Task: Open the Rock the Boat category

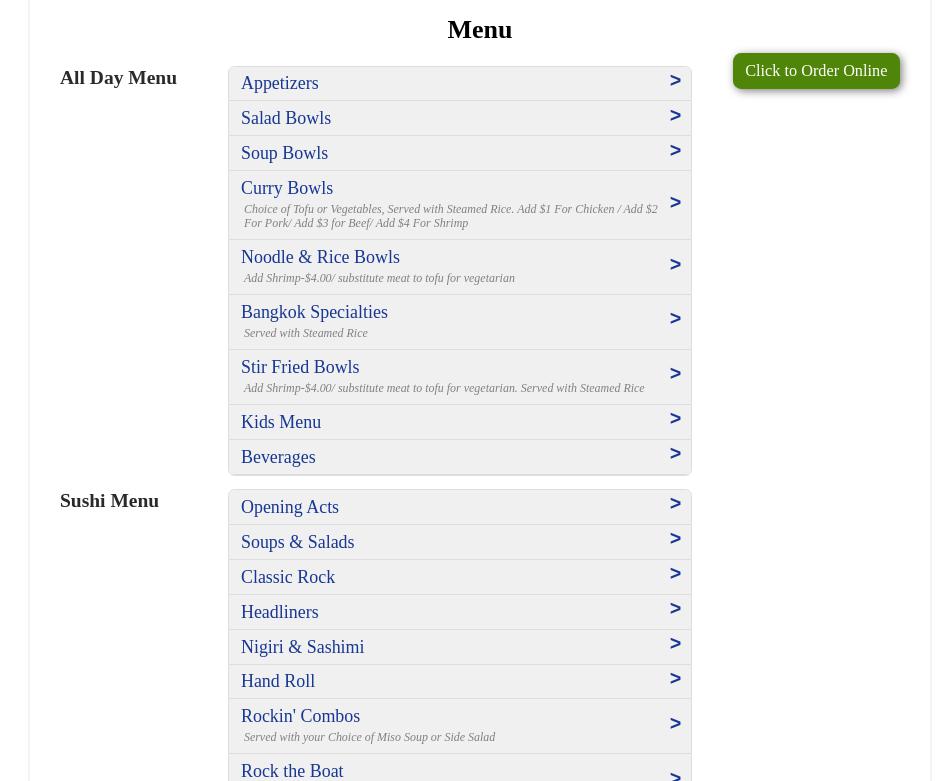Action: tap(292, 771)
